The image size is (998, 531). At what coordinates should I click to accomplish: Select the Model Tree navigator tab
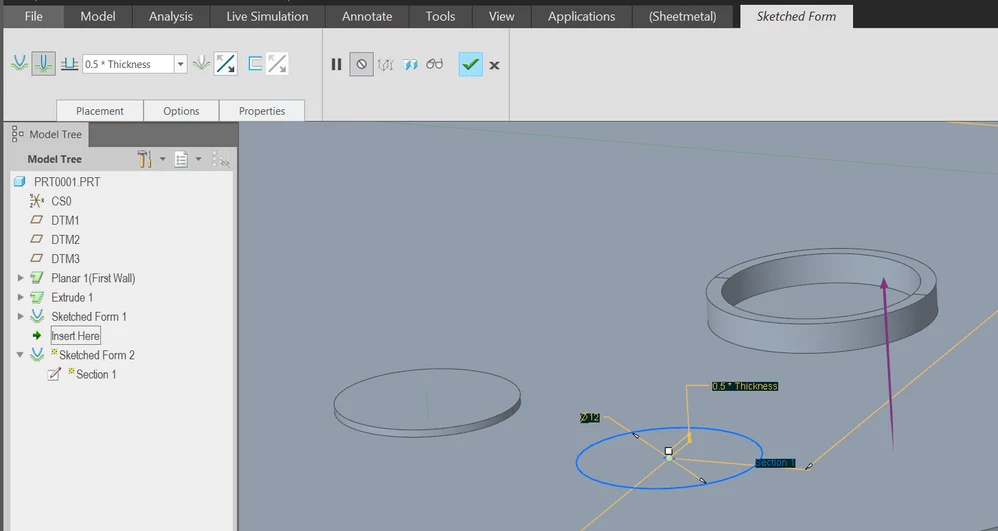(x=48, y=134)
